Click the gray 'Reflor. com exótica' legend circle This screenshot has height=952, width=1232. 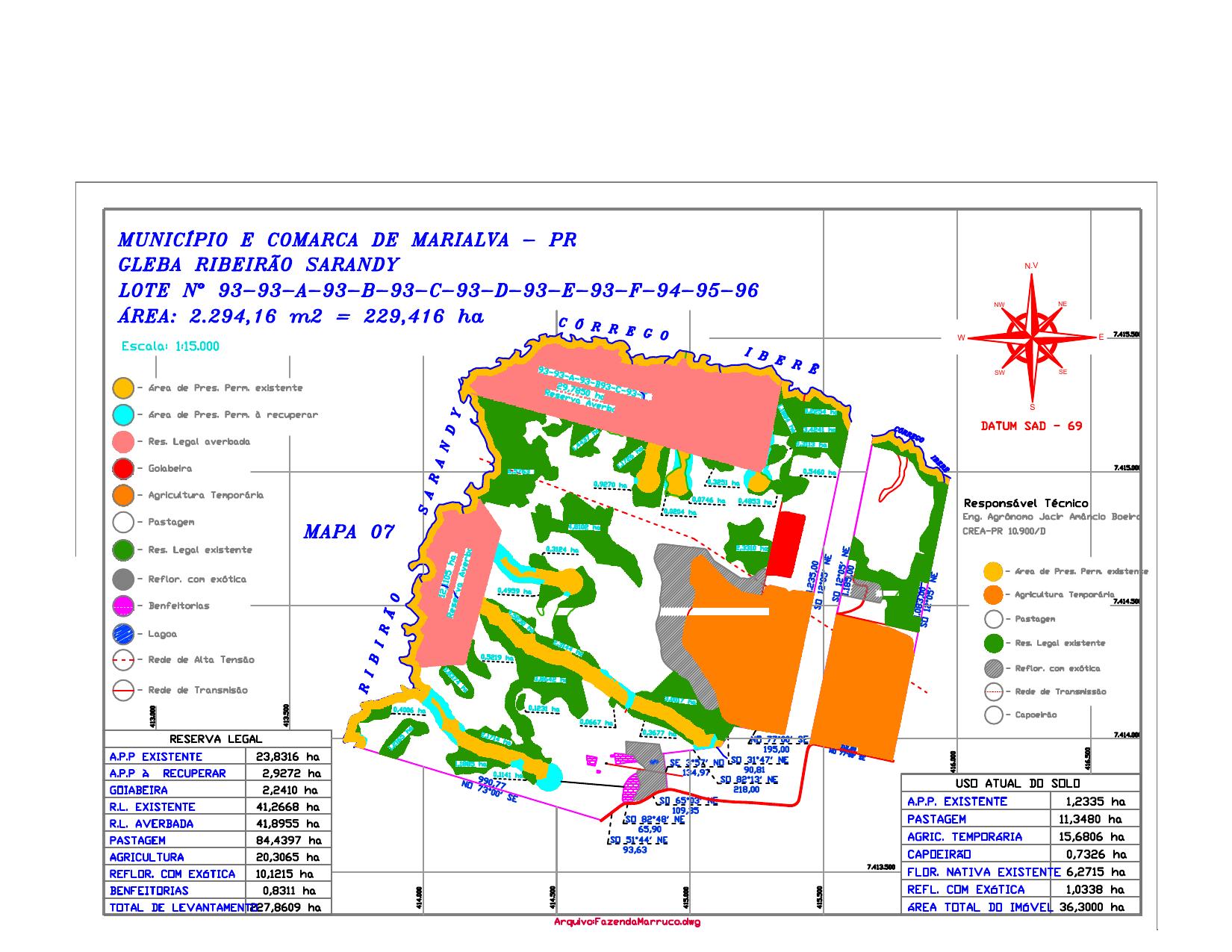tap(123, 579)
